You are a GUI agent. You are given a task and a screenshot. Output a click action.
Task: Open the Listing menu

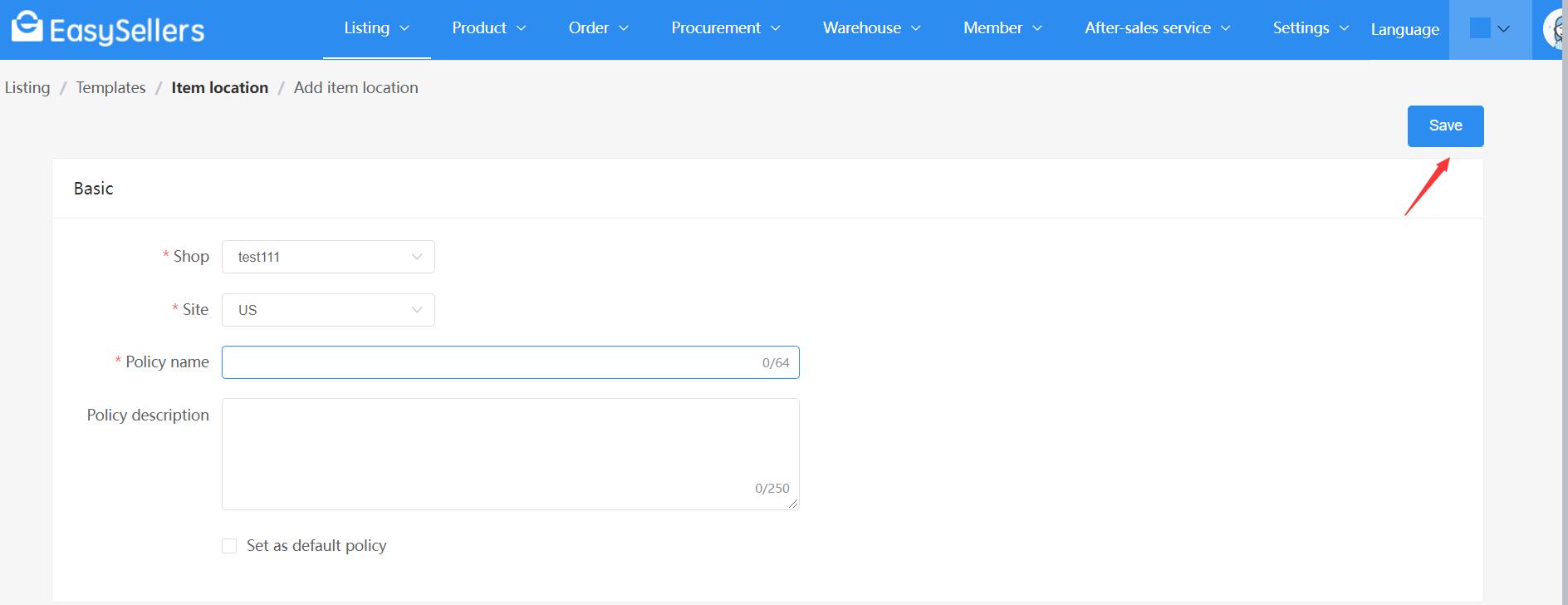tap(377, 28)
